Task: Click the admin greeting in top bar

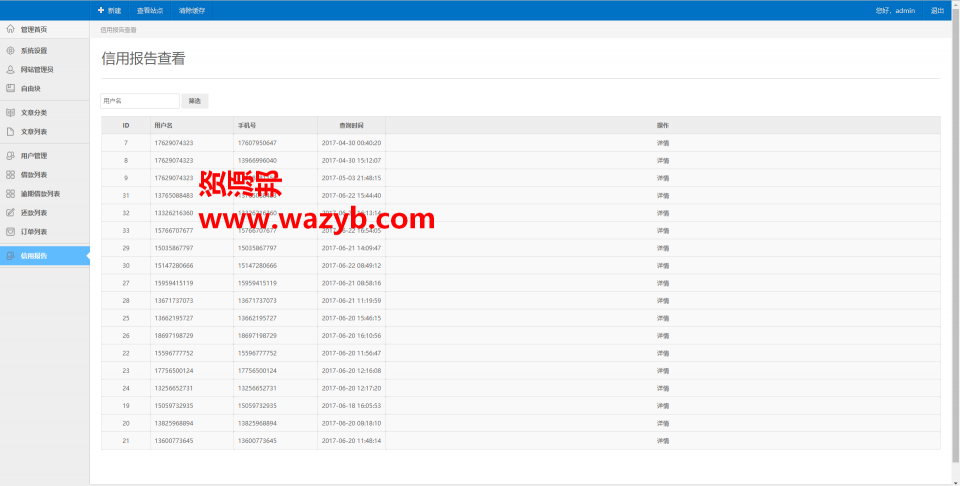Action: click(894, 10)
